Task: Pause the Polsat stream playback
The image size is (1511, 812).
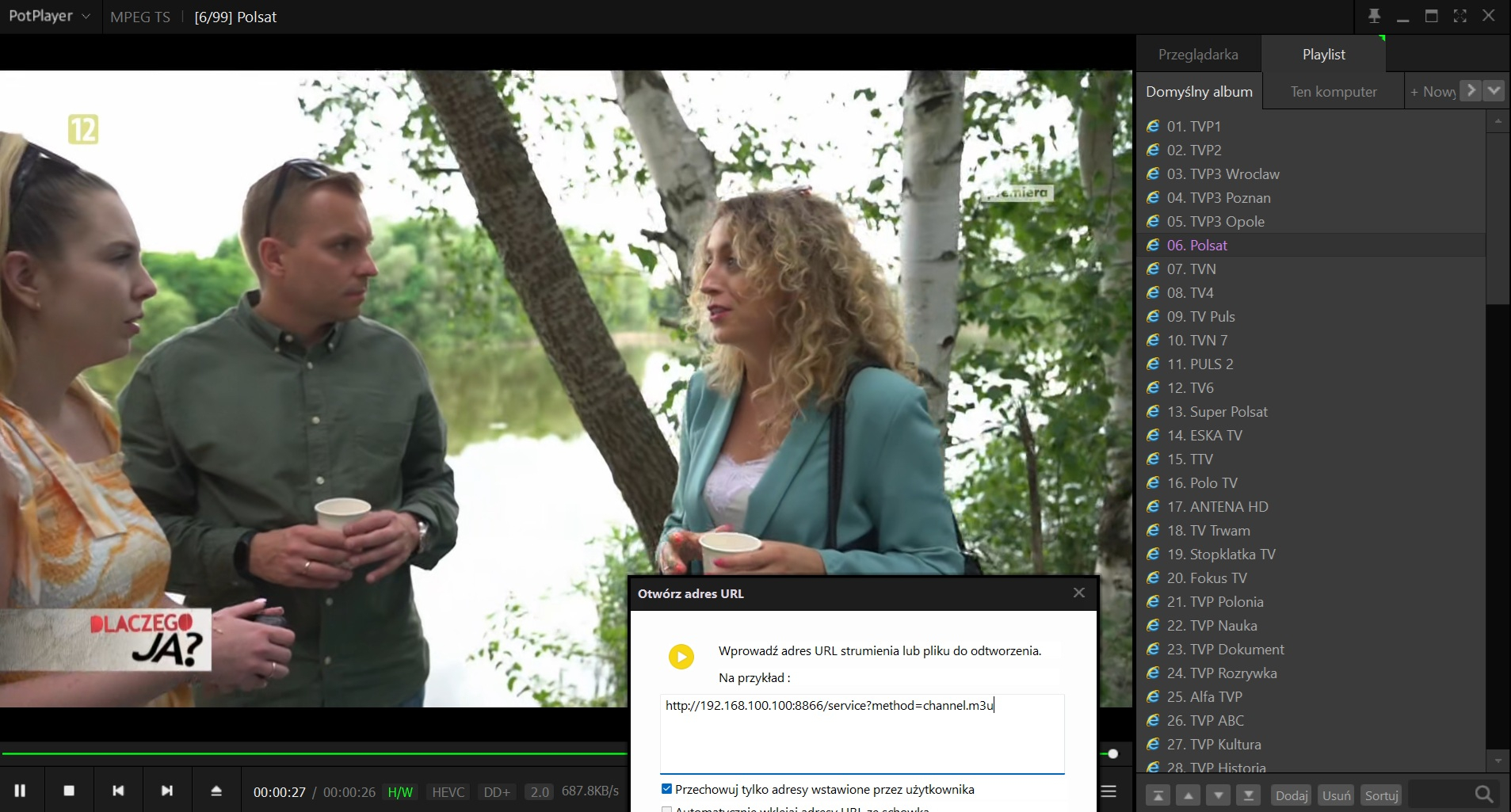Action: click(21, 791)
